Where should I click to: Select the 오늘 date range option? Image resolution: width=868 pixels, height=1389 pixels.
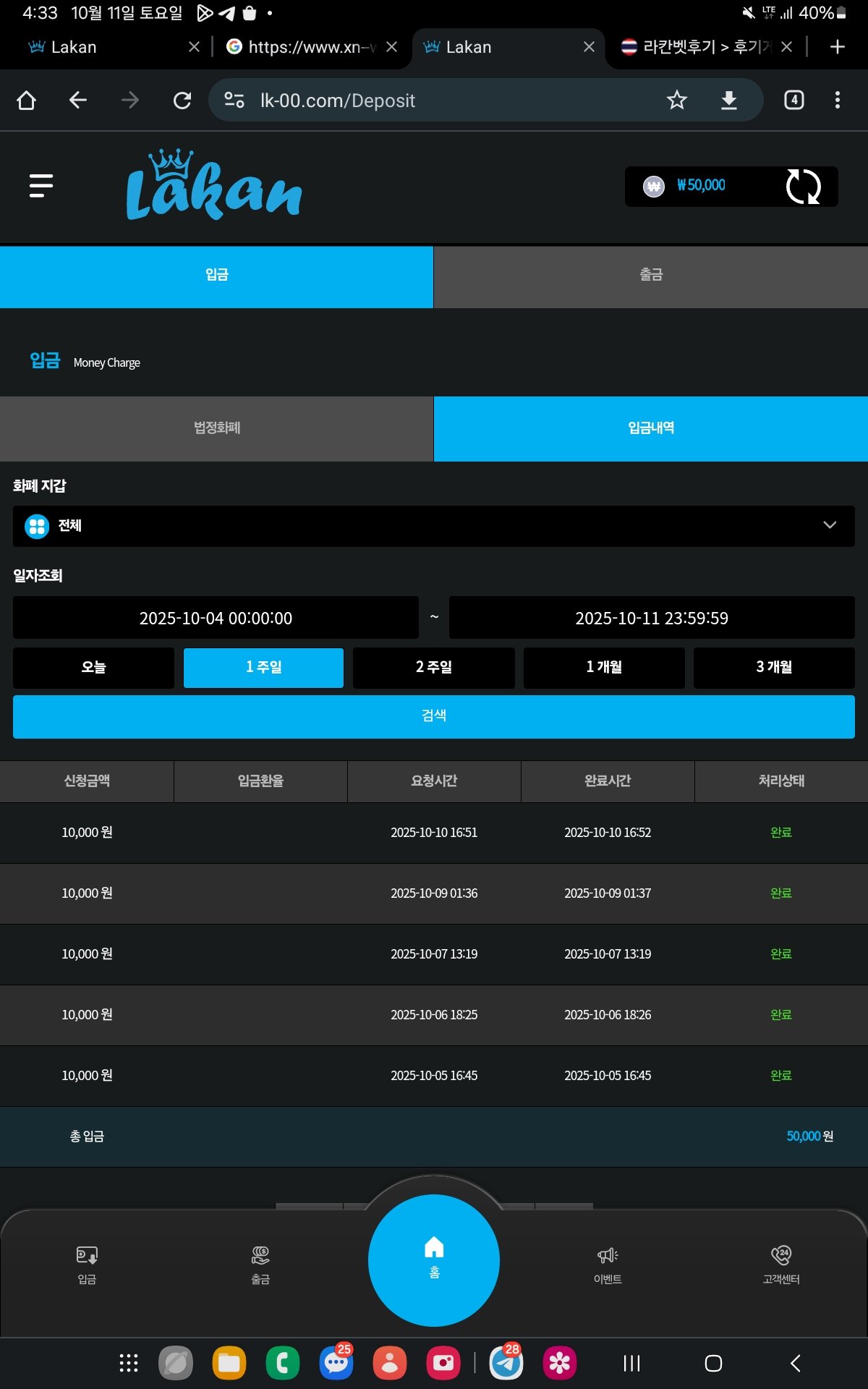pyautogui.click(x=93, y=667)
